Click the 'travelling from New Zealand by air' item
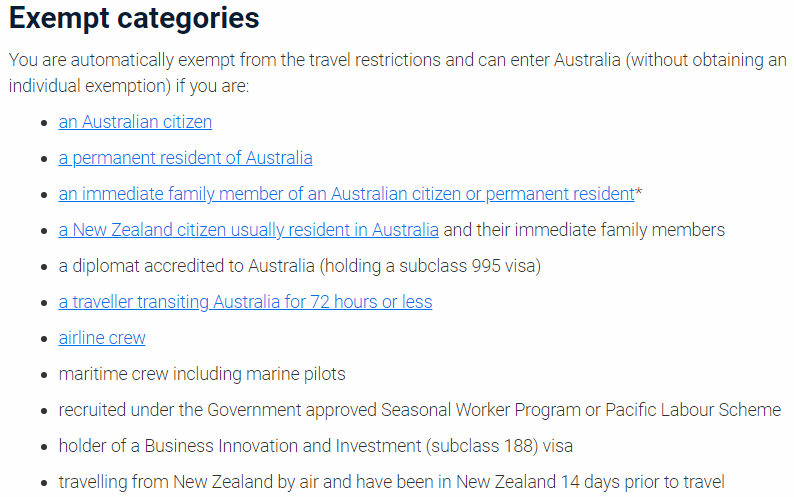Screen dimensions: 794x497 [391, 482]
